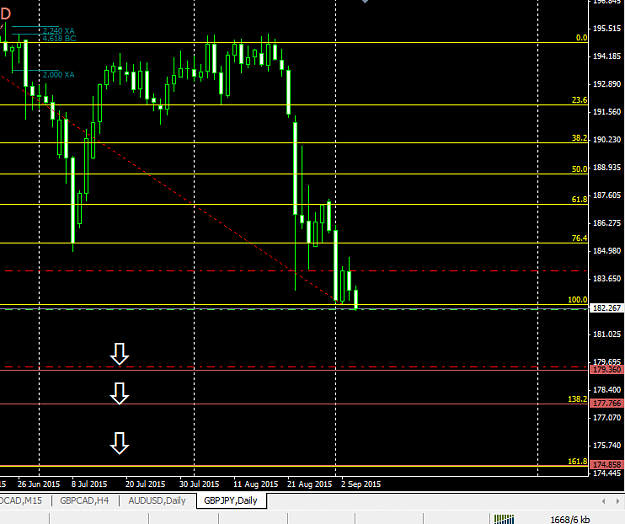Click the 26 Jun 2015 date label
This screenshot has height=524, width=625.
tap(39, 484)
